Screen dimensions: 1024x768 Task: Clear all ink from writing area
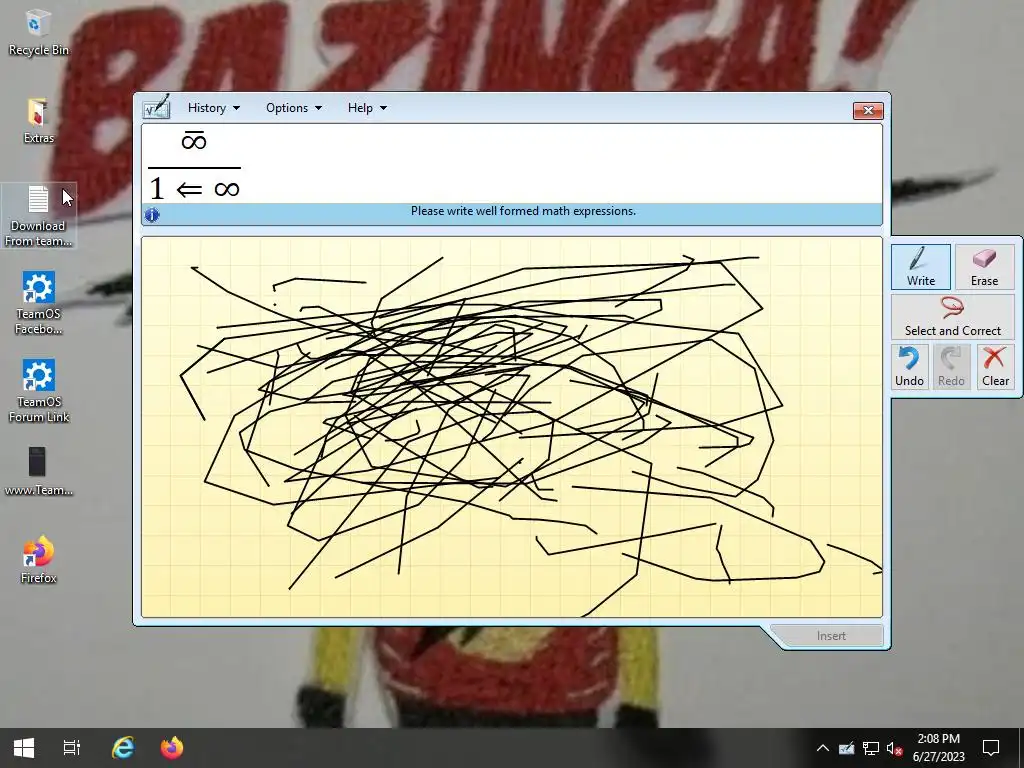(995, 366)
